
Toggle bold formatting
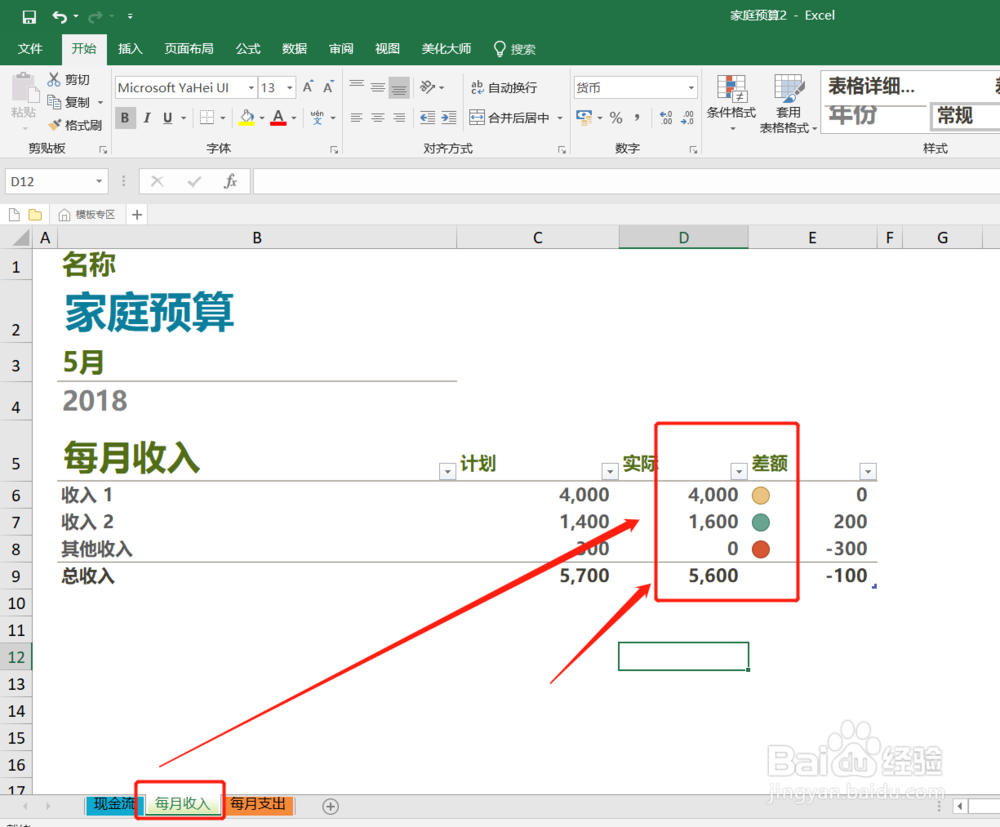pyautogui.click(x=124, y=118)
